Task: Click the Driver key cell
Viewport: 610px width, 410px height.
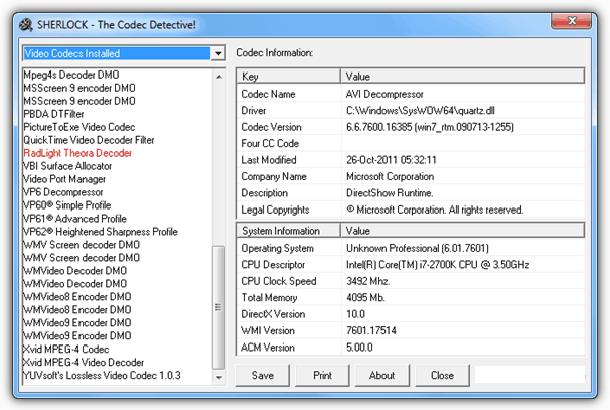Action: (x=254, y=110)
